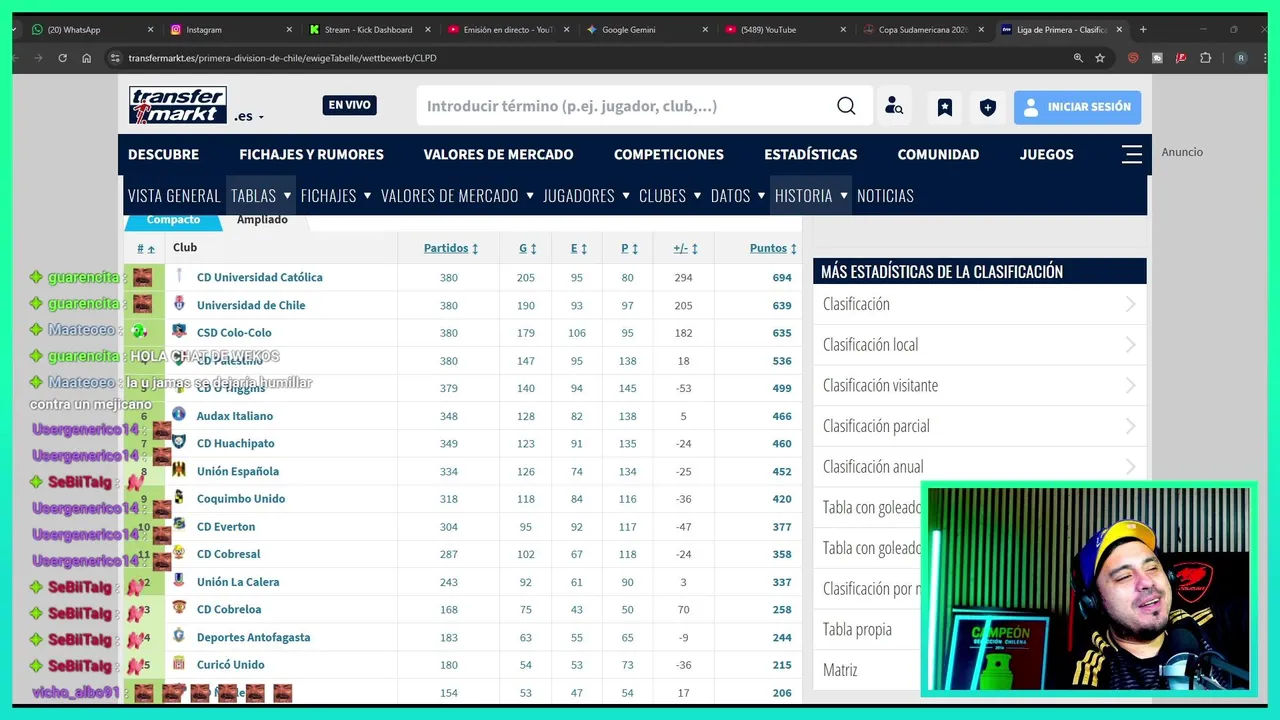Image resolution: width=1280 pixels, height=720 pixels.
Task: Open the hamburger menu icon
Action: coord(1132,154)
